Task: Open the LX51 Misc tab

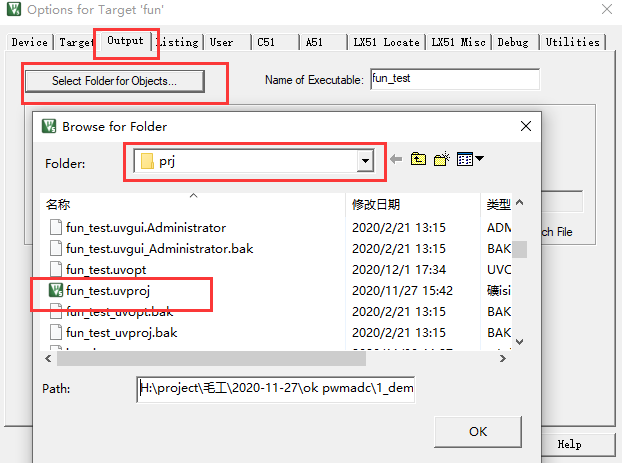Action: tap(458, 42)
